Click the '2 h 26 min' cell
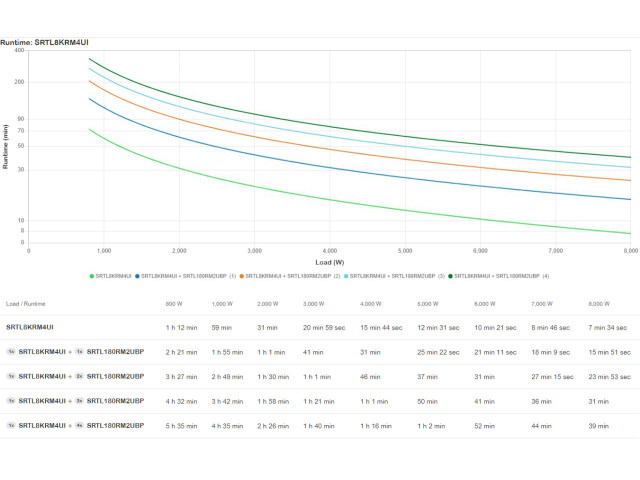This screenshot has width=640, height=480. 273,426
